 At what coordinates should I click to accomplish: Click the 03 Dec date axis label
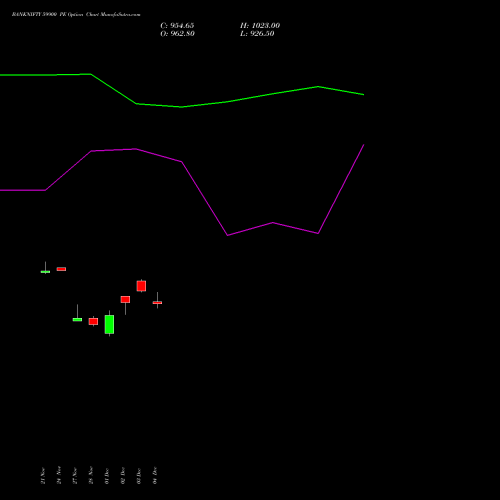(x=139, y=476)
